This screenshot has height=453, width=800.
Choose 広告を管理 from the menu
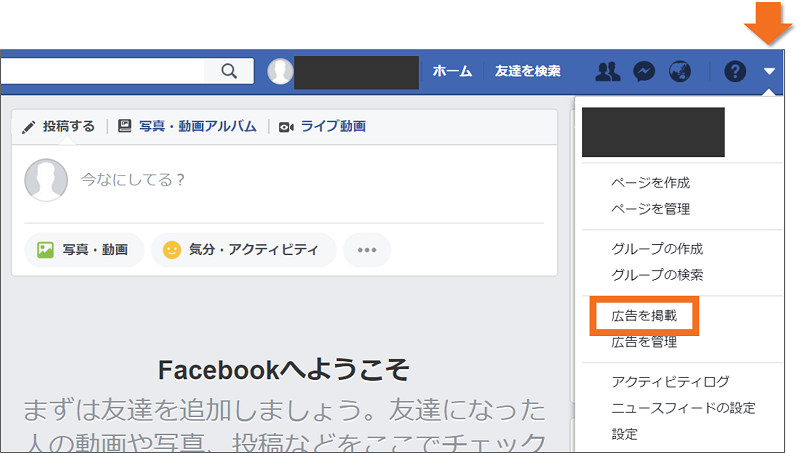point(644,342)
